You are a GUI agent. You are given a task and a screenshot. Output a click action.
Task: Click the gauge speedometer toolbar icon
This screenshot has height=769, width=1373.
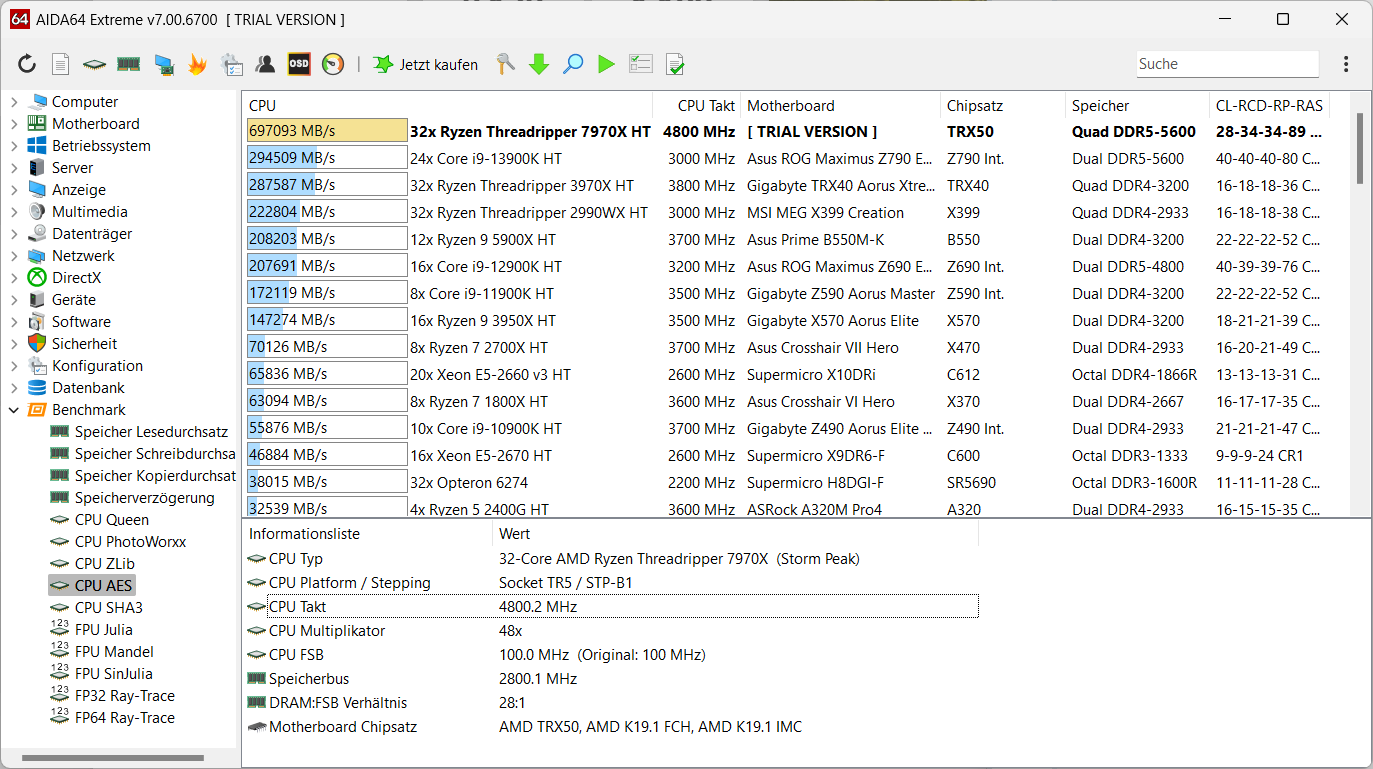[x=333, y=64]
